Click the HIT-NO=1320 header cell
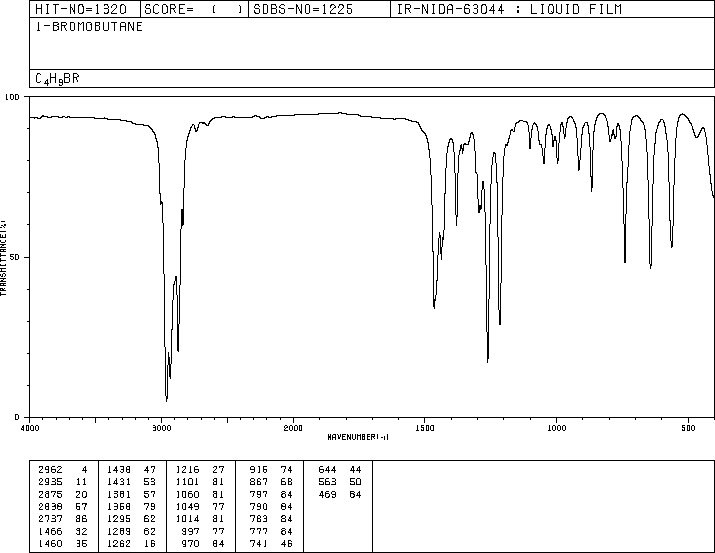This screenshot has width=715, height=553. (85, 9)
